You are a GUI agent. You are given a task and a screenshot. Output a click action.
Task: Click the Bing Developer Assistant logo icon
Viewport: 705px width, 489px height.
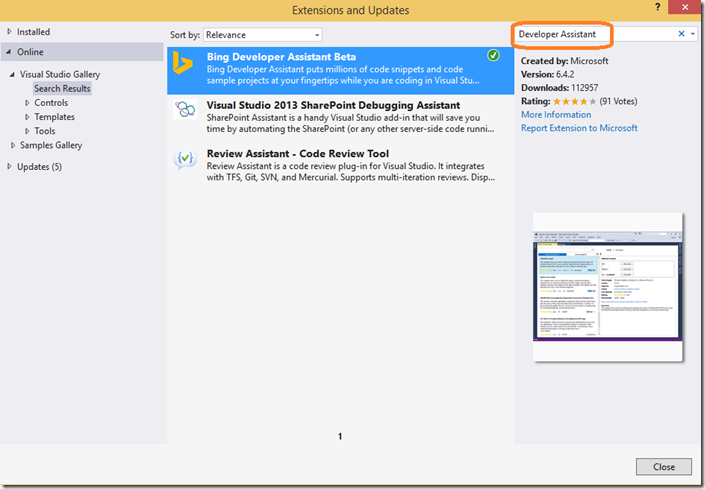point(183,63)
